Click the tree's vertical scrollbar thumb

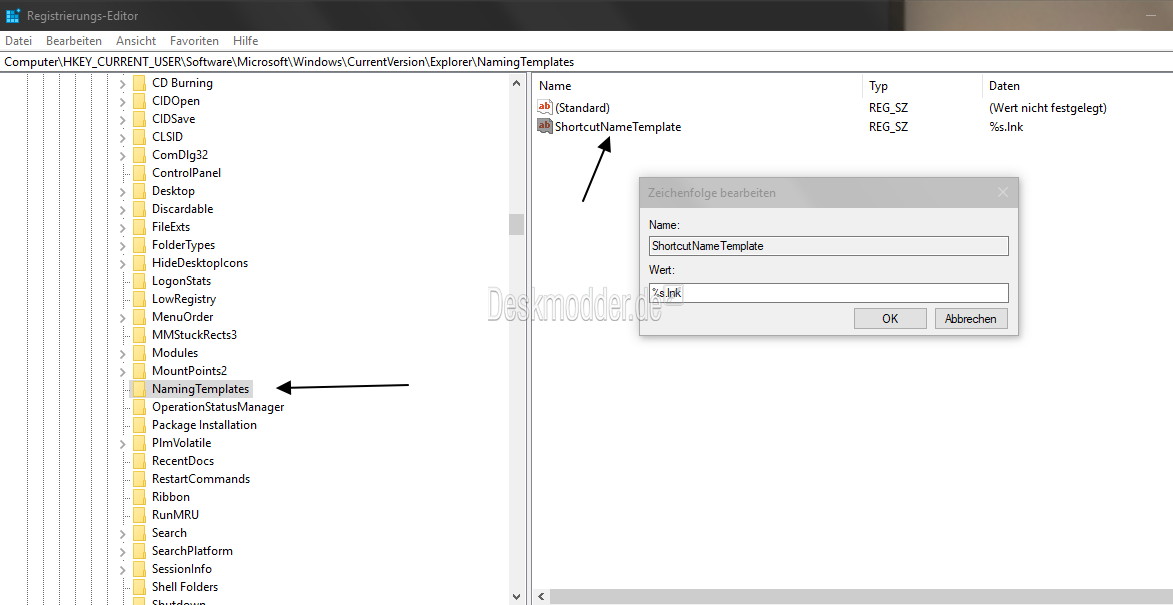click(x=516, y=224)
